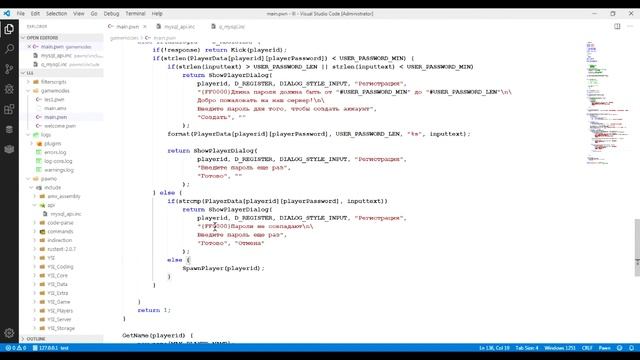This screenshot has height=360, width=640.
Task: Open the Manage gear menu
Action: coord(9,333)
